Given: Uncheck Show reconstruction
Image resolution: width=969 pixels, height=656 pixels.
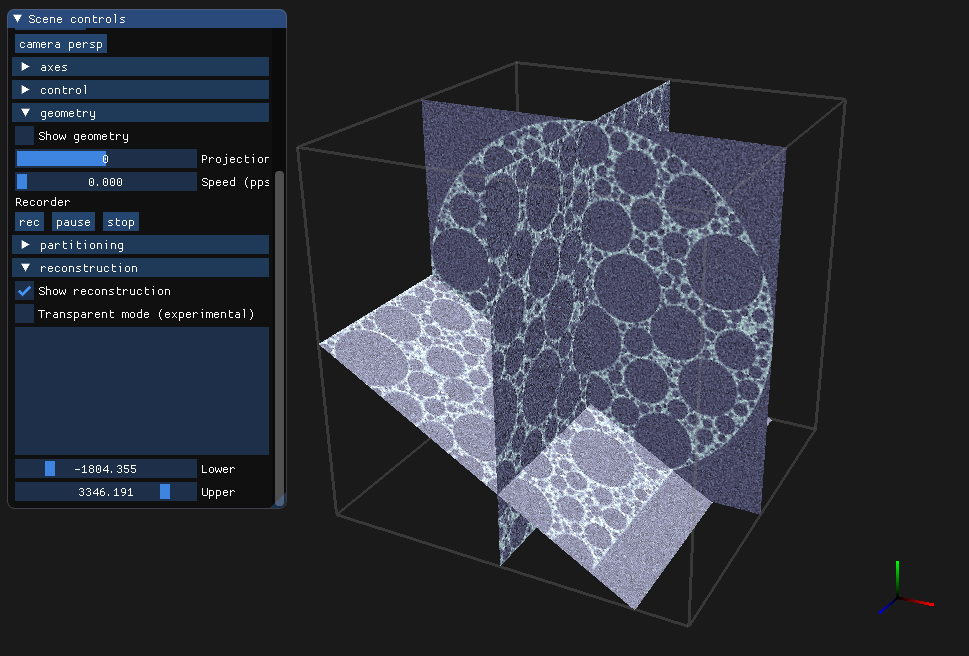Looking at the screenshot, I should [25, 291].
